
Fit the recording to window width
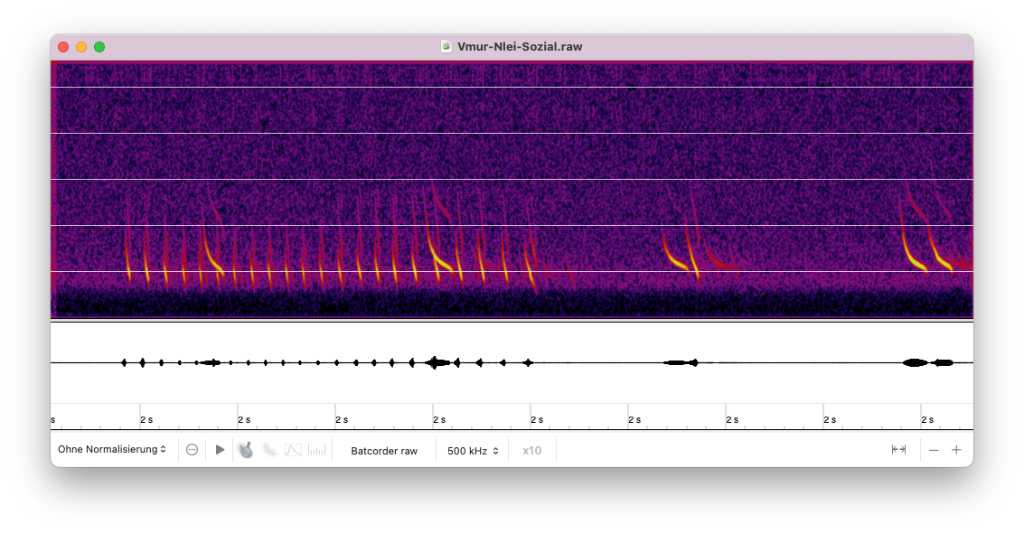pyautogui.click(x=899, y=450)
